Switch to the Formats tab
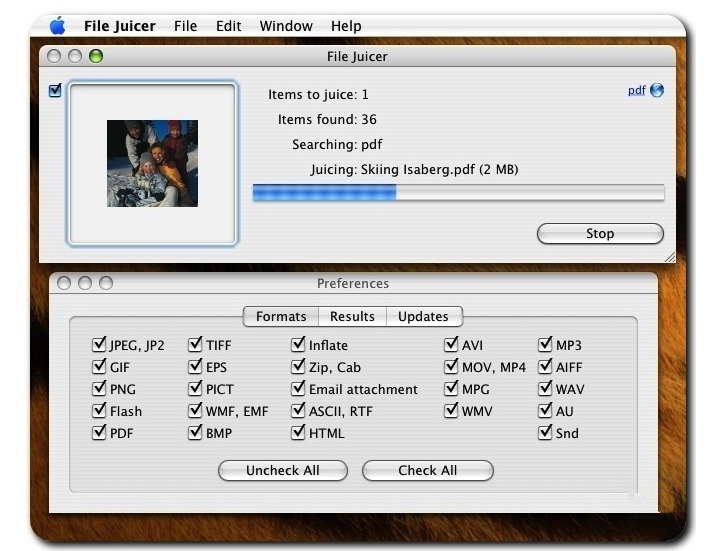The image size is (716, 551). (281, 316)
